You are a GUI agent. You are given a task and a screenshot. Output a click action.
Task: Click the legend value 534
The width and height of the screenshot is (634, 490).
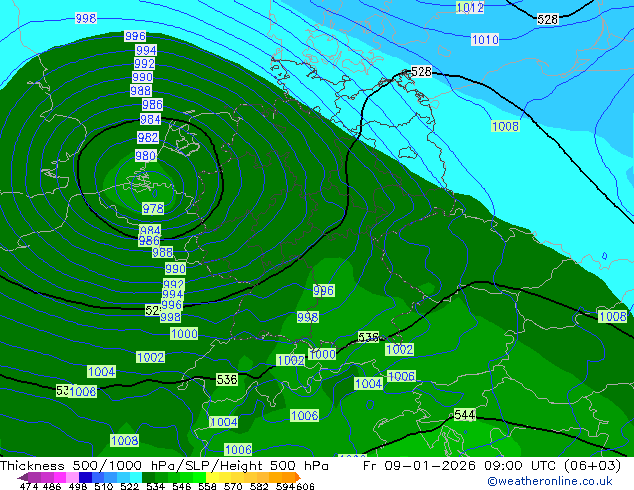point(155,486)
